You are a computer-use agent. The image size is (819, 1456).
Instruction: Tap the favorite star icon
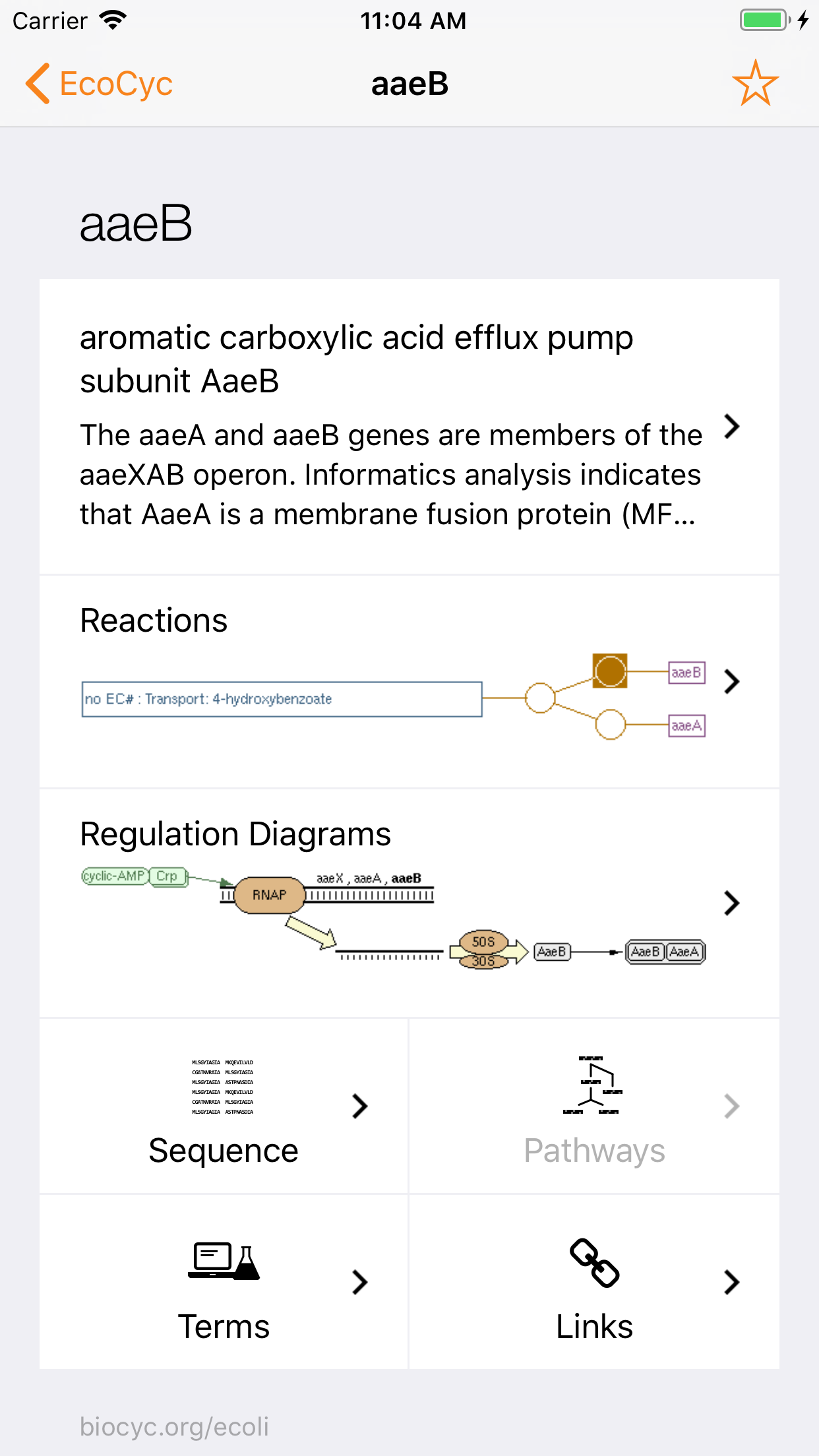coord(755,84)
